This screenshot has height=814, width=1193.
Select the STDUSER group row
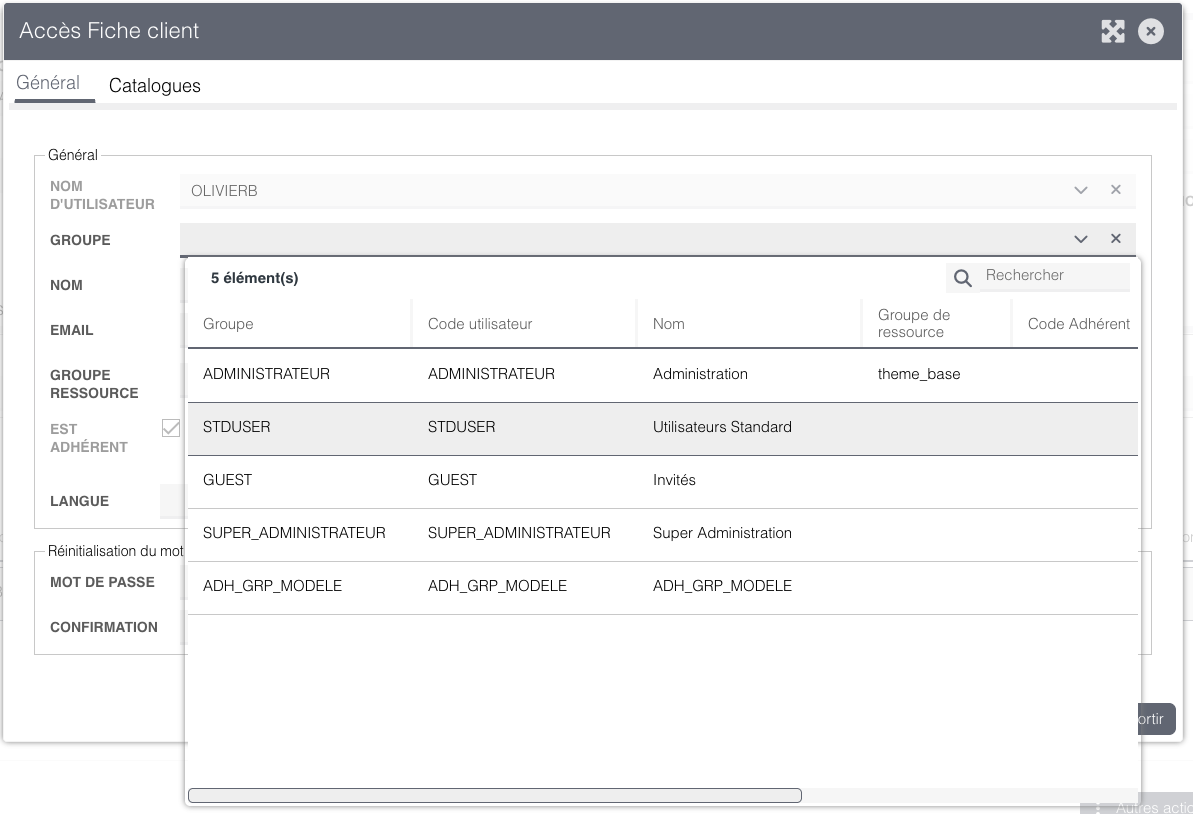(x=663, y=428)
